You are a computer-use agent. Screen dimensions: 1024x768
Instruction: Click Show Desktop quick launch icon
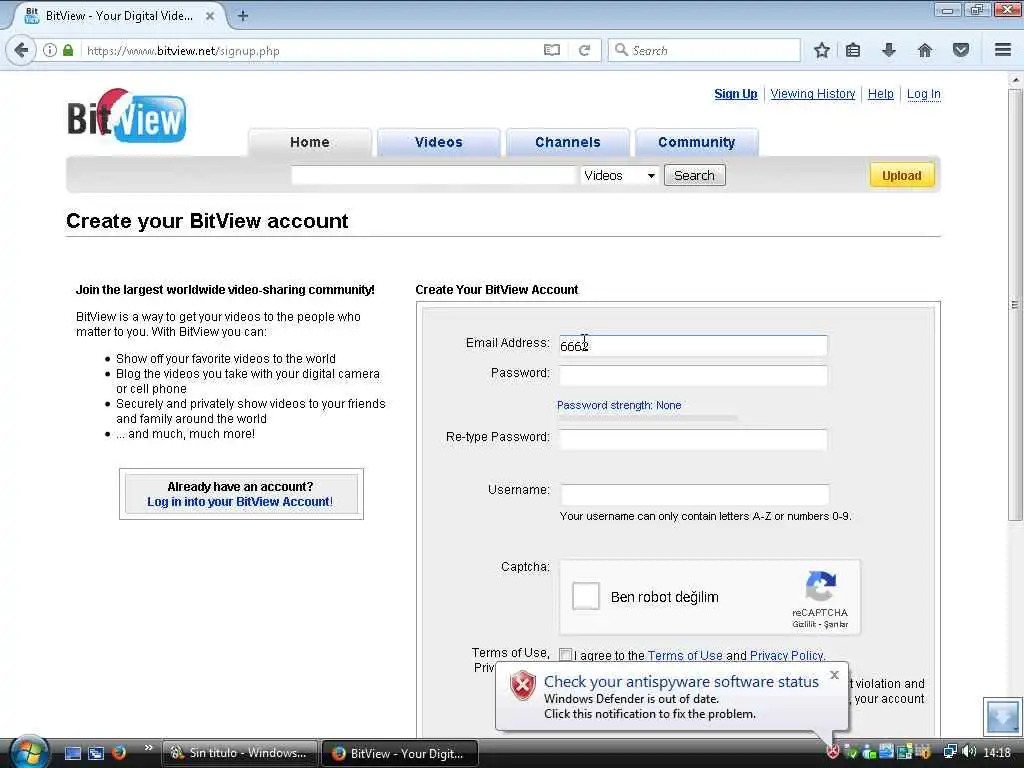73,753
